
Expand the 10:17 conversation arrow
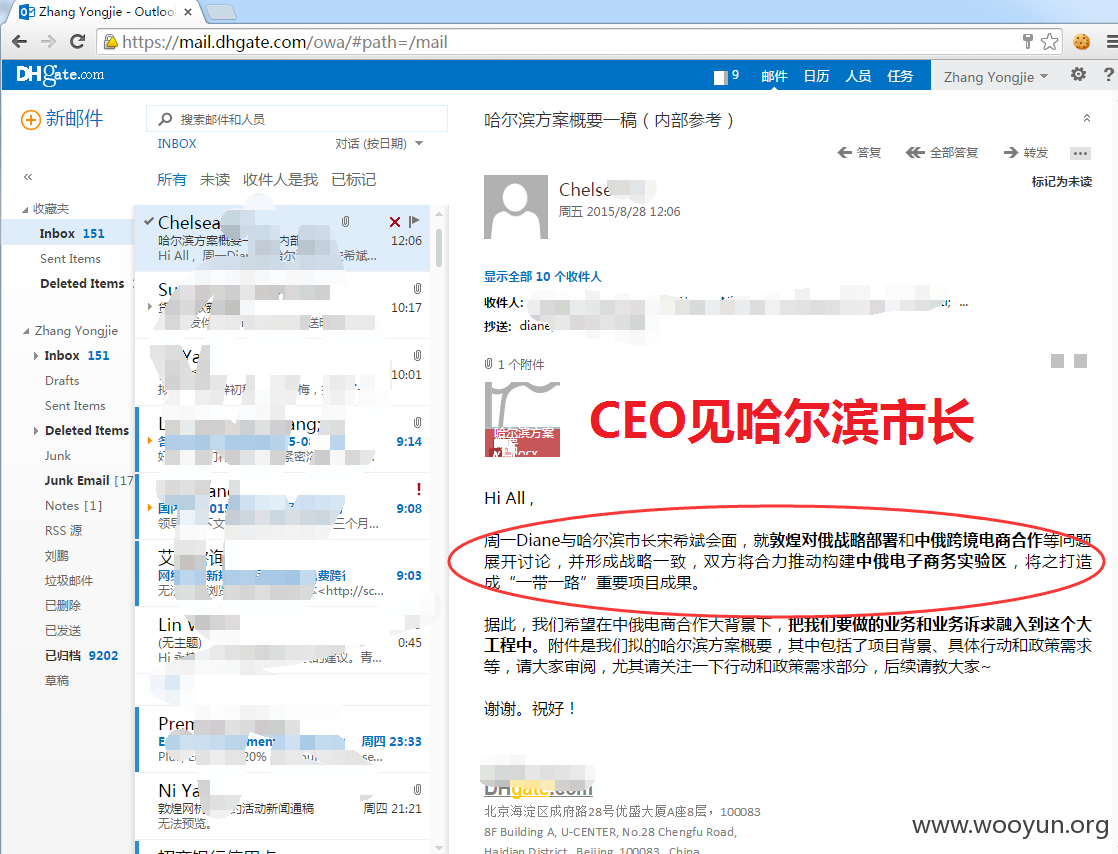point(150,307)
